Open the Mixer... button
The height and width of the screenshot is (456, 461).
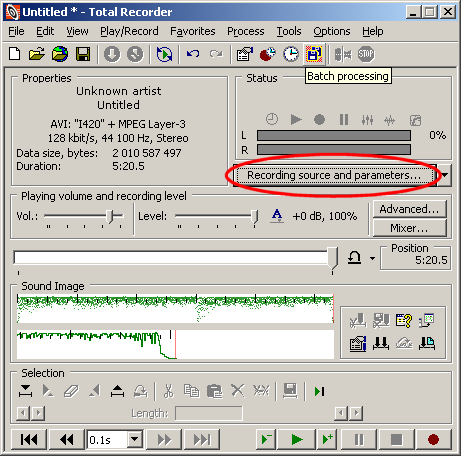pos(409,228)
